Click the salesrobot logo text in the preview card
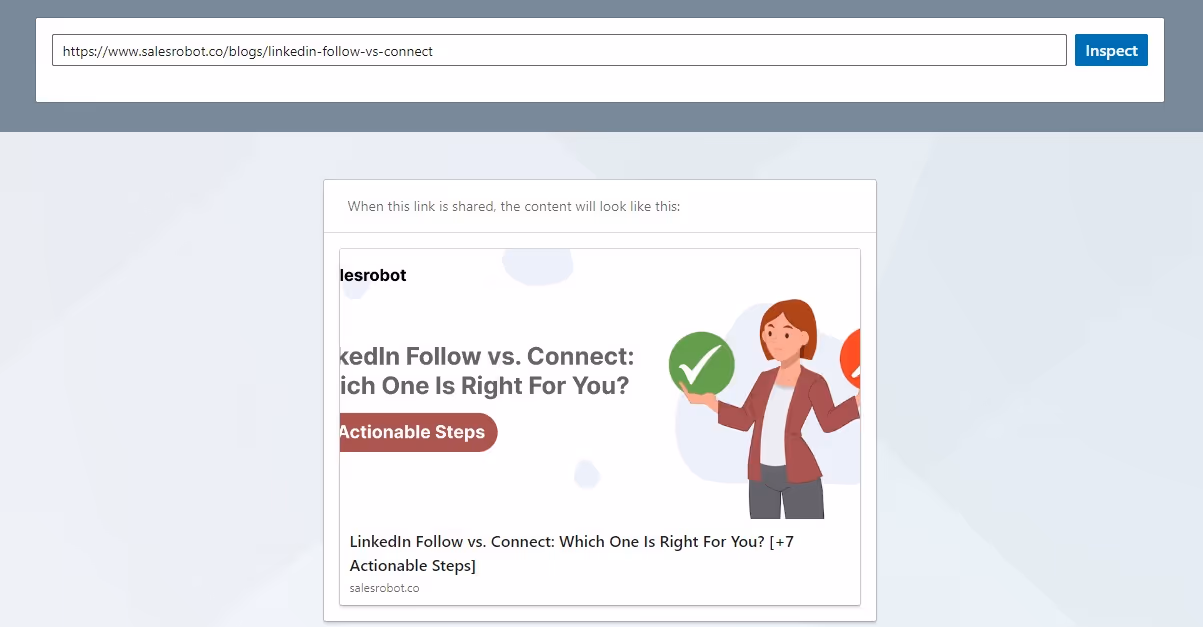 (x=372, y=275)
